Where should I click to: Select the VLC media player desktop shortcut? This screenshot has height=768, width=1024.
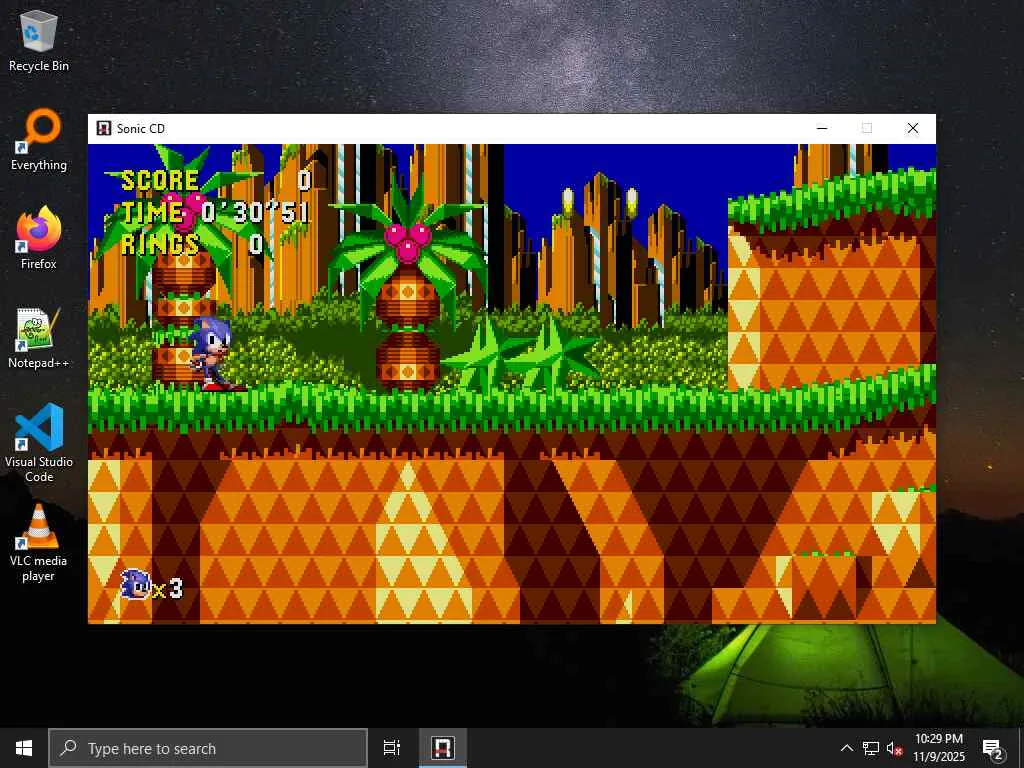point(39,542)
